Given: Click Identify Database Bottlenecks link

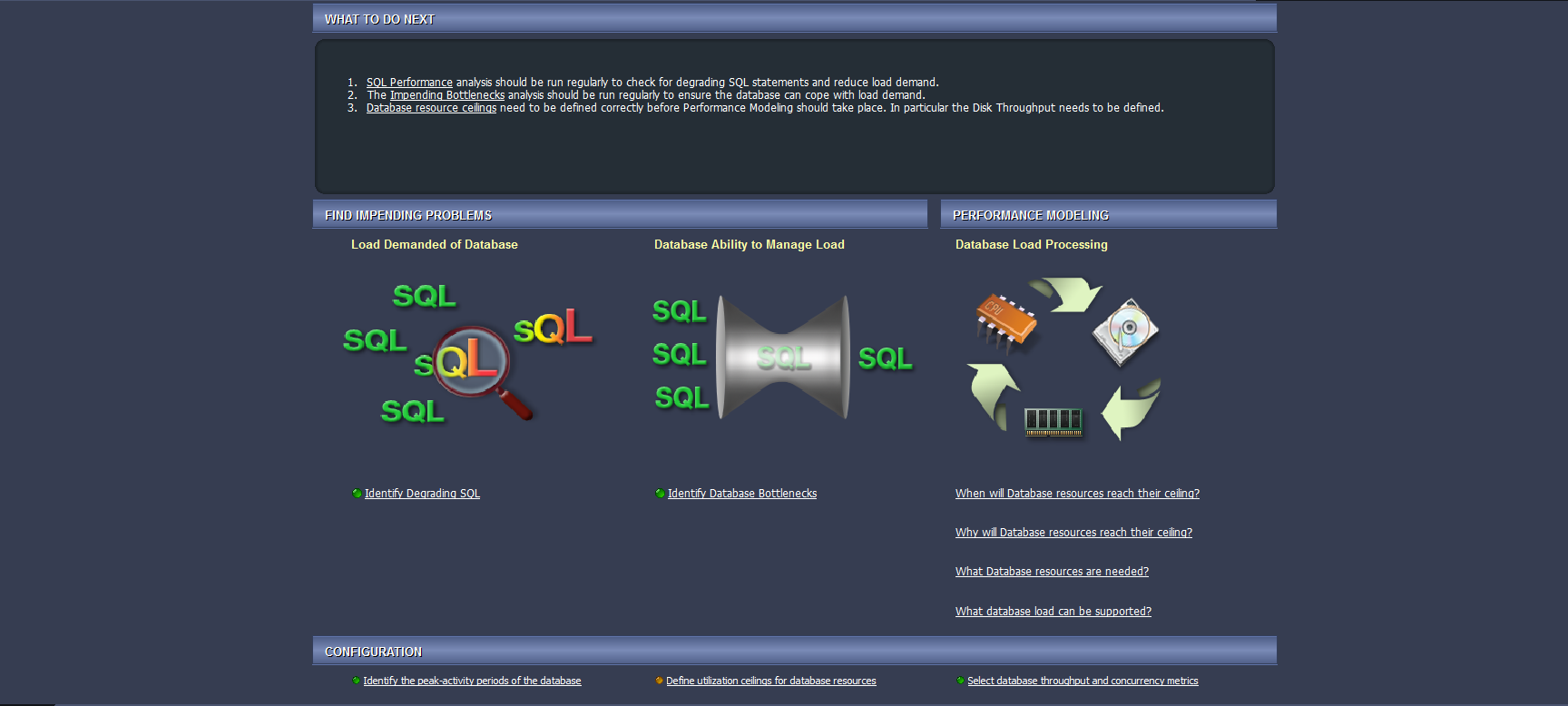Looking at the screenshot, I should [x=742, y=494].
